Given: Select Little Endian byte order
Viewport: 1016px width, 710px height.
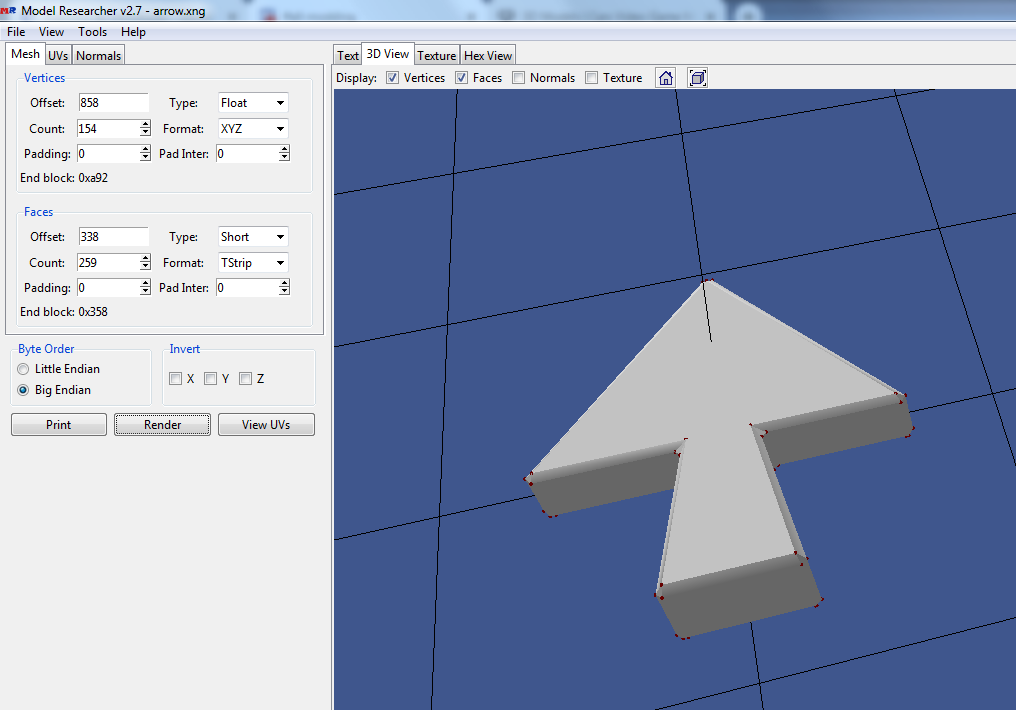Looking at the screenshot, I should [x=24, y=369].
